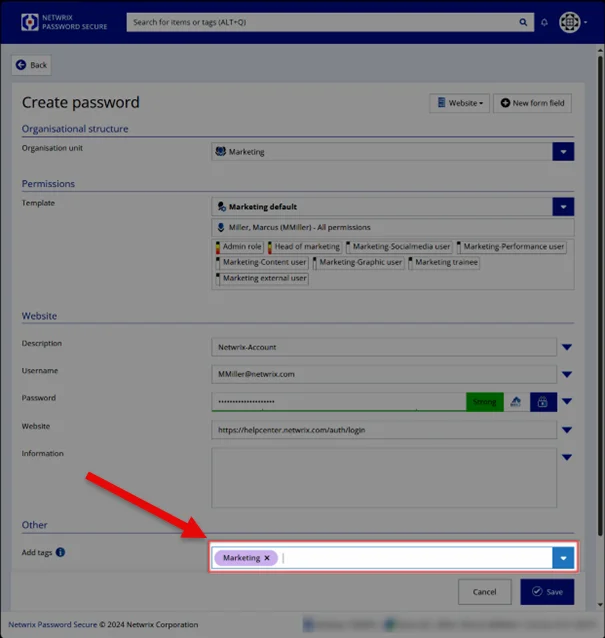Click the plus icon on New form field

click(x=505, y=103)
